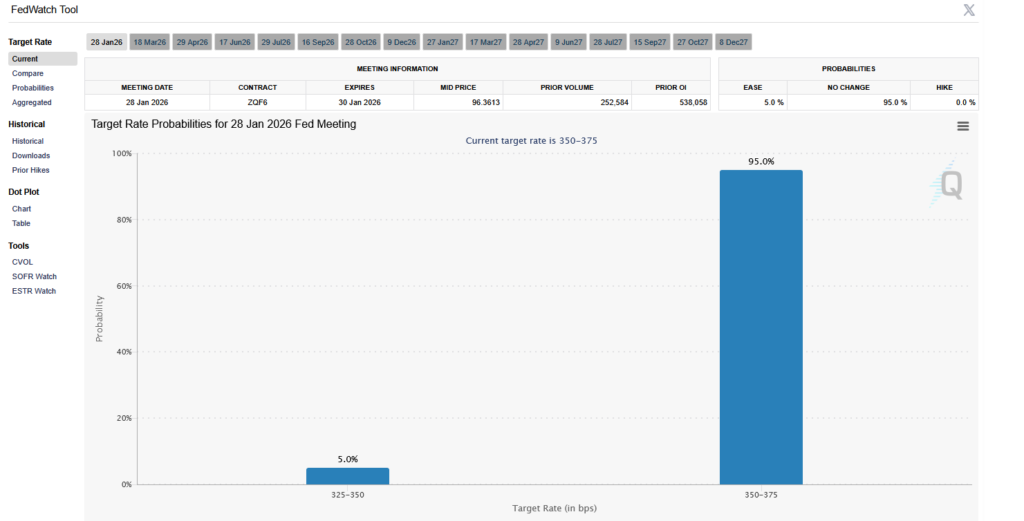Select Probabilities under Target Rate
The image size is (1024, 521).
pyautogui.click(x=33, y=88)
